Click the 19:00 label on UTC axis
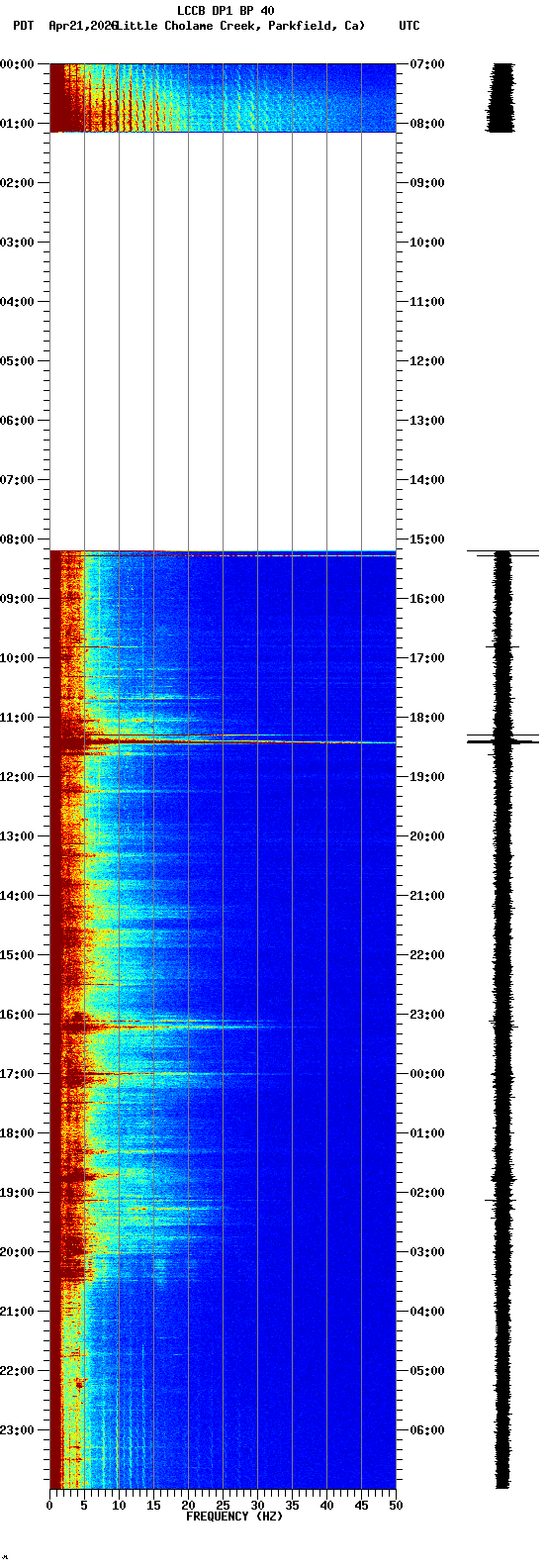 tap(427, 777)
